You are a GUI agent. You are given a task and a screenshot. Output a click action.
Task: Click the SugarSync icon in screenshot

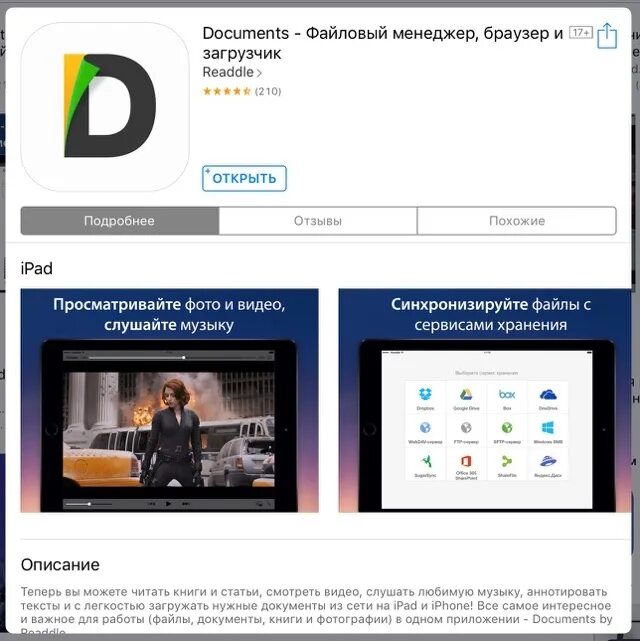pos(426,462)
